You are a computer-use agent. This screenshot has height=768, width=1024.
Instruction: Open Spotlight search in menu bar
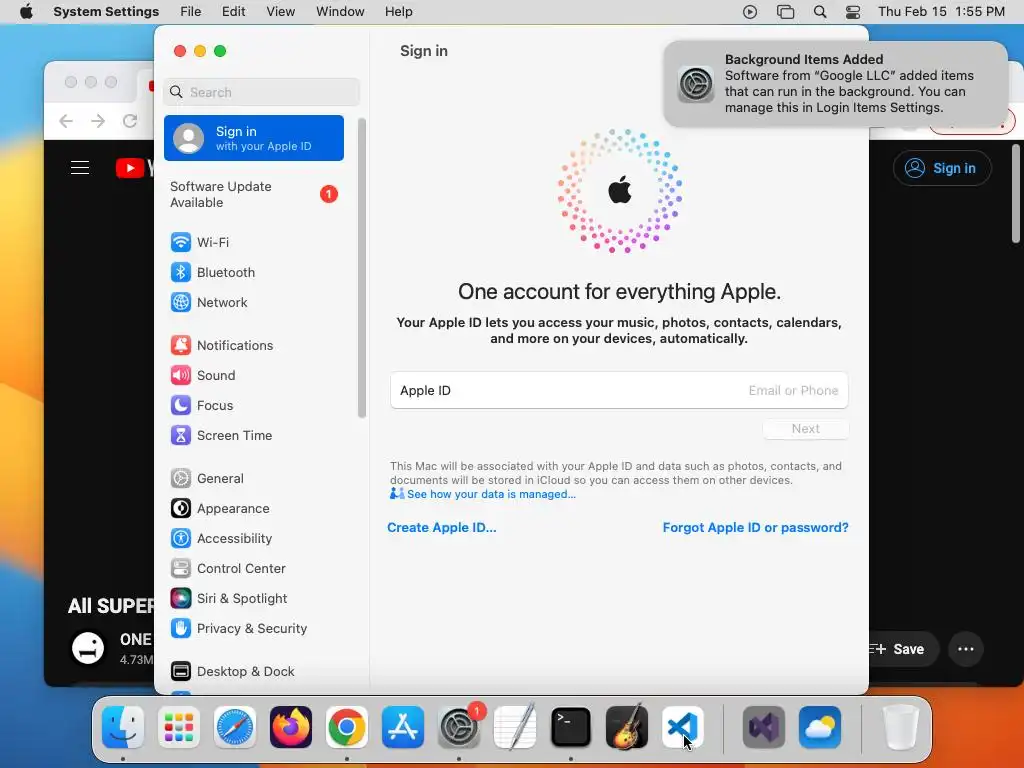[820, 12]
